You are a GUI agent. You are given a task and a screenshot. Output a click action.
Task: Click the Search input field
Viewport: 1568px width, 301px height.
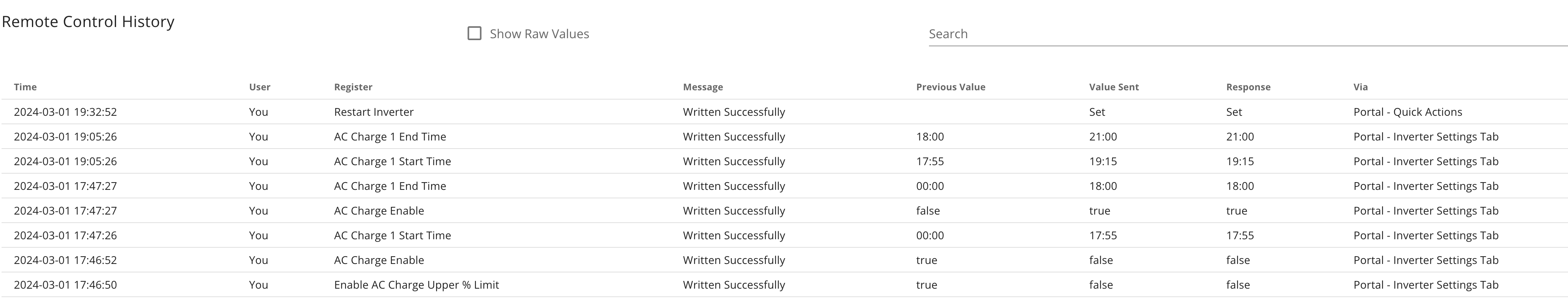click(1248, 34)
